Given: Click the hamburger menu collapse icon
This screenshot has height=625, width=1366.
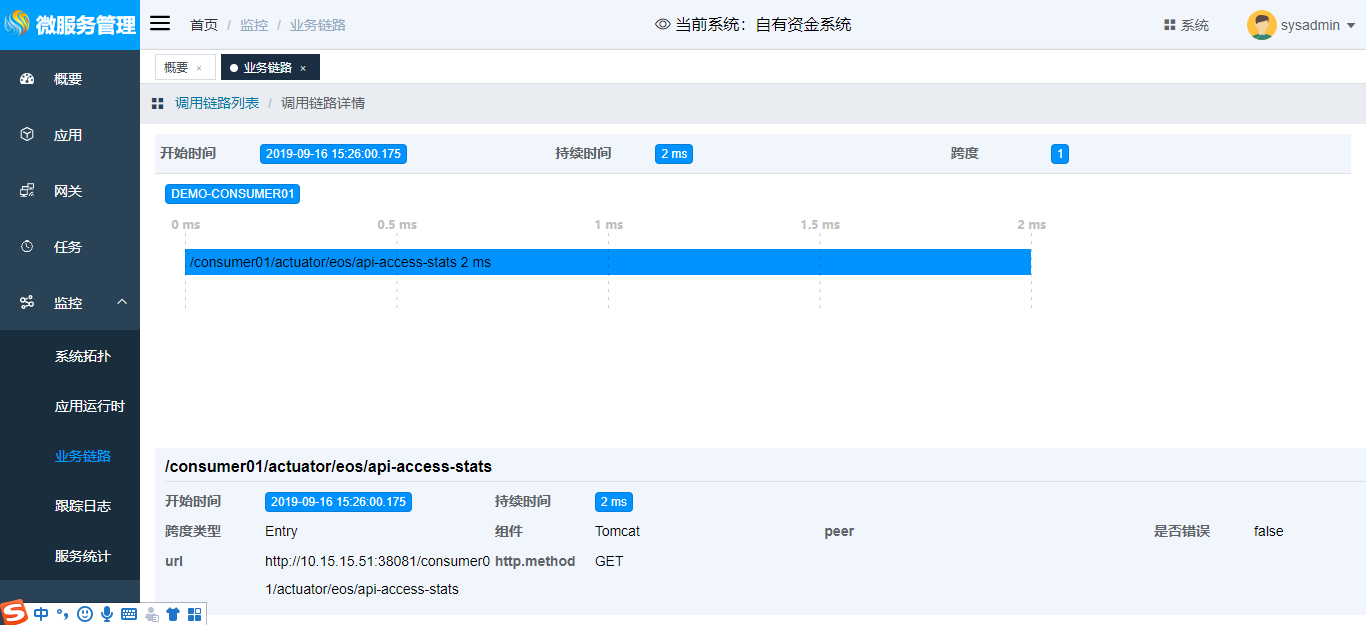Looking at the screenshot, I should 160,24.
